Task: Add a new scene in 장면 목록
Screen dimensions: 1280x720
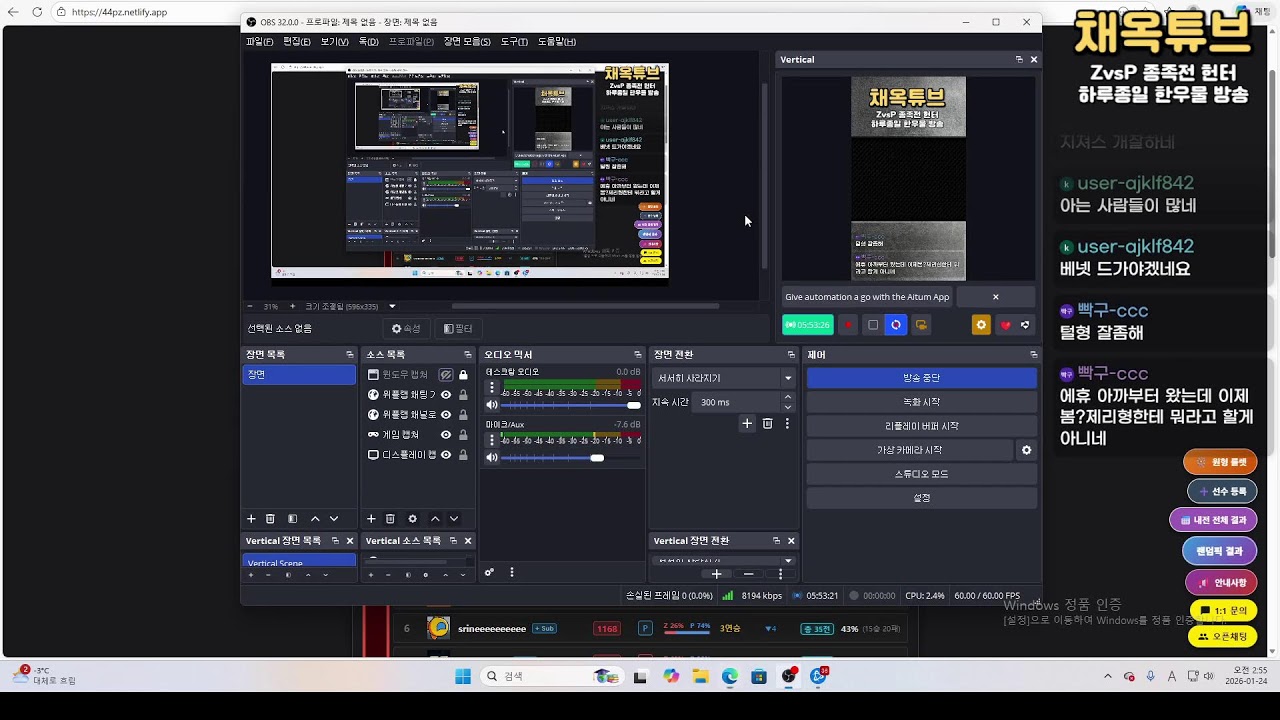Action: pyautogui.click(x=251, y=519)
